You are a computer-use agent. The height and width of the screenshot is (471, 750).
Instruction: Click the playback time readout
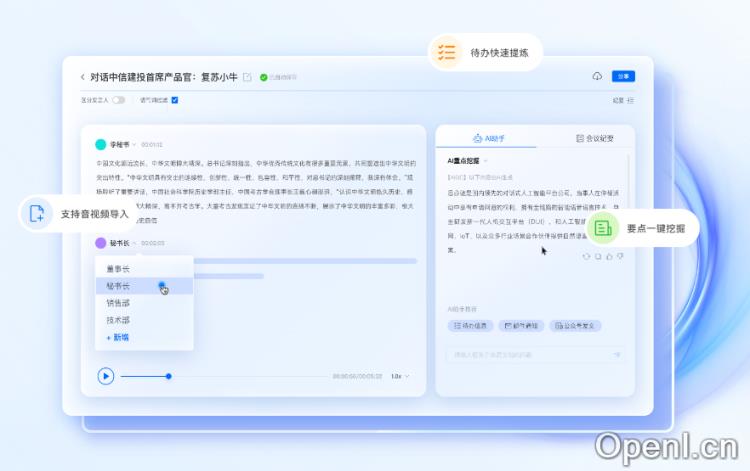point(357,376)
